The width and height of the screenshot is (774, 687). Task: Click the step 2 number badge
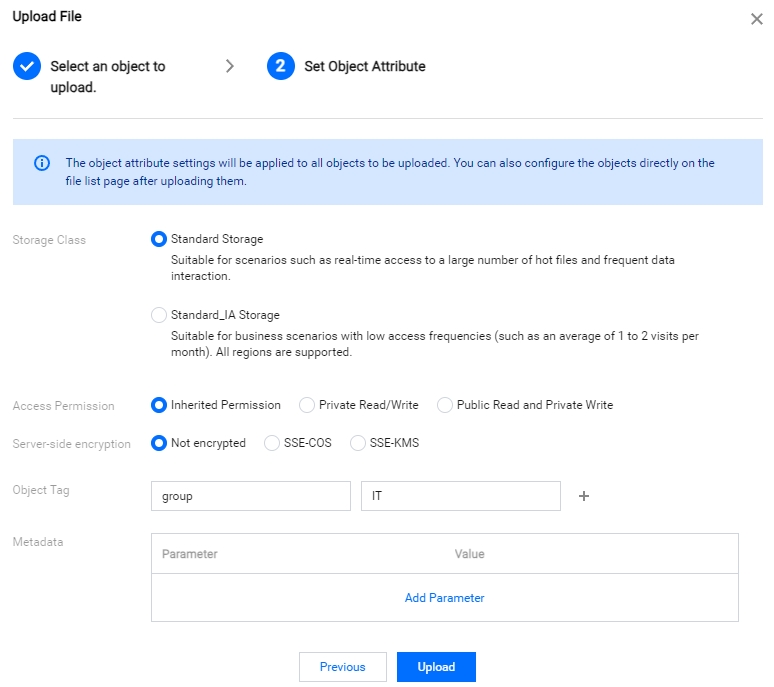tap(280, 66)
